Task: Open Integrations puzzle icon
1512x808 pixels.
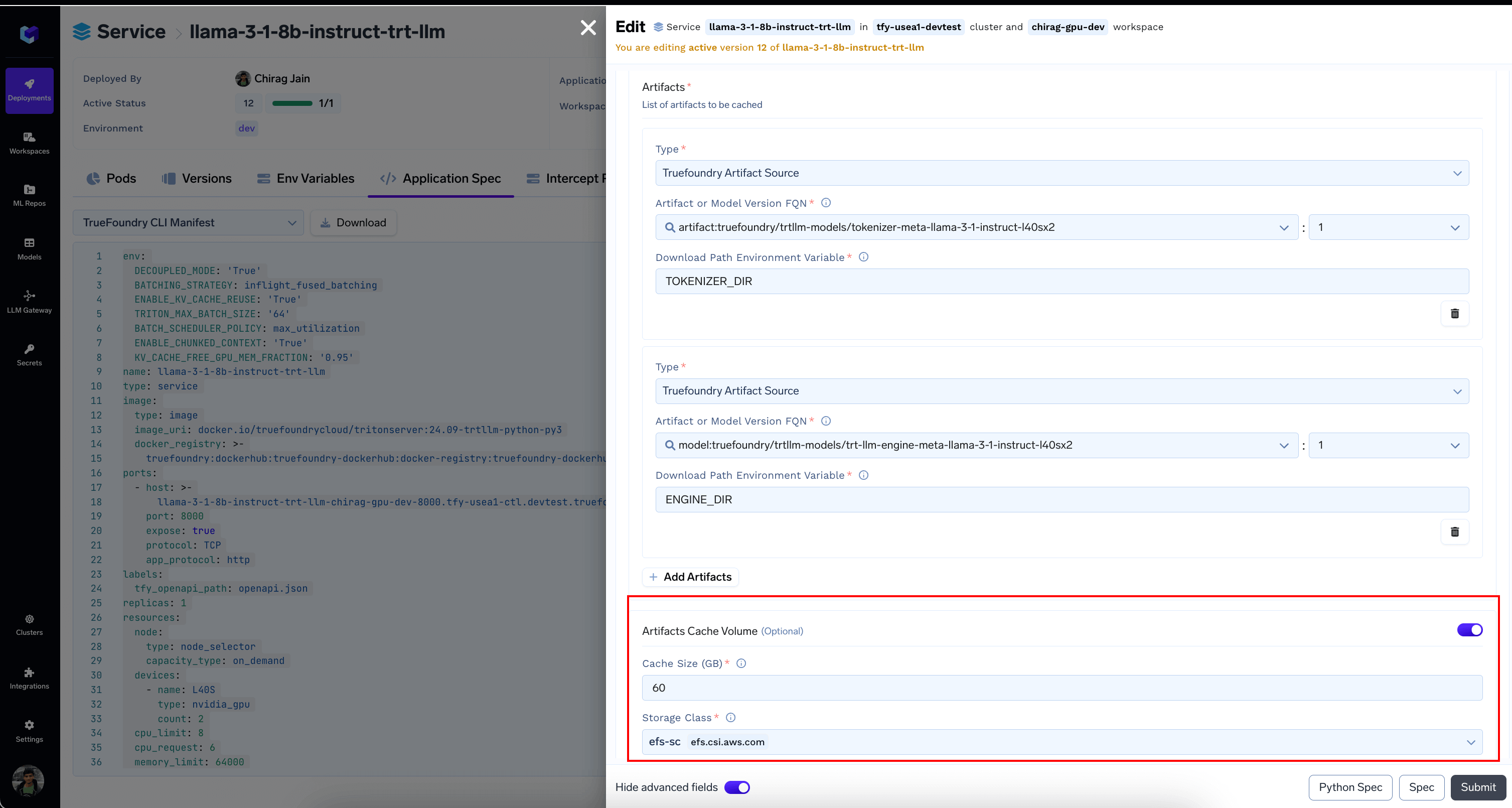Action: point(30,678)
